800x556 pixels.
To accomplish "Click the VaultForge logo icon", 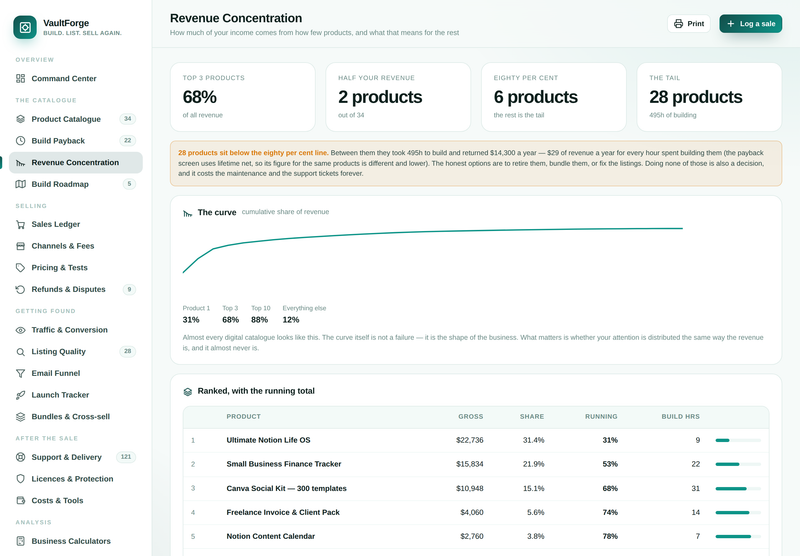I will [x=25, y=27].
